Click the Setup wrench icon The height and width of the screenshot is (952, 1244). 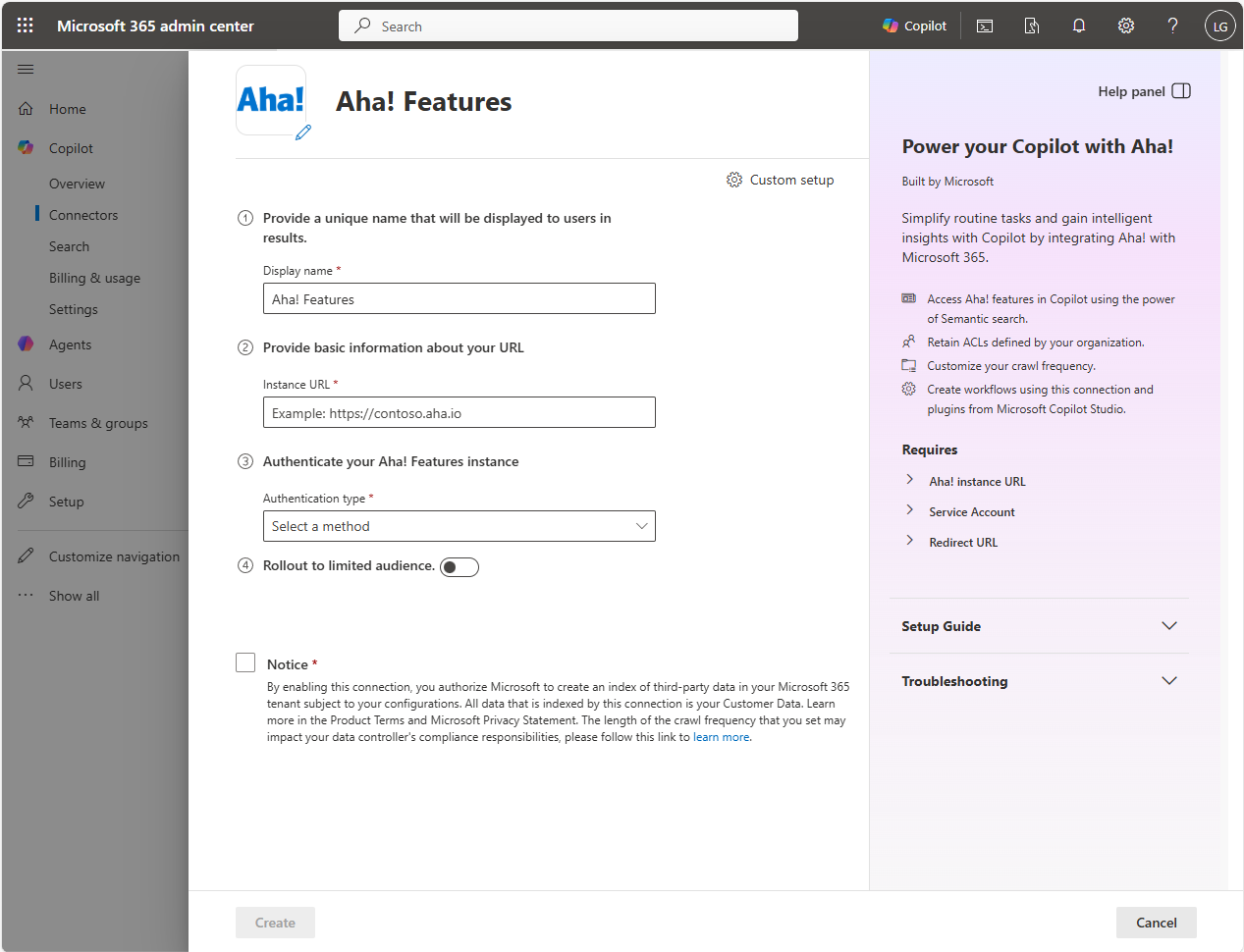coord(26,502)
